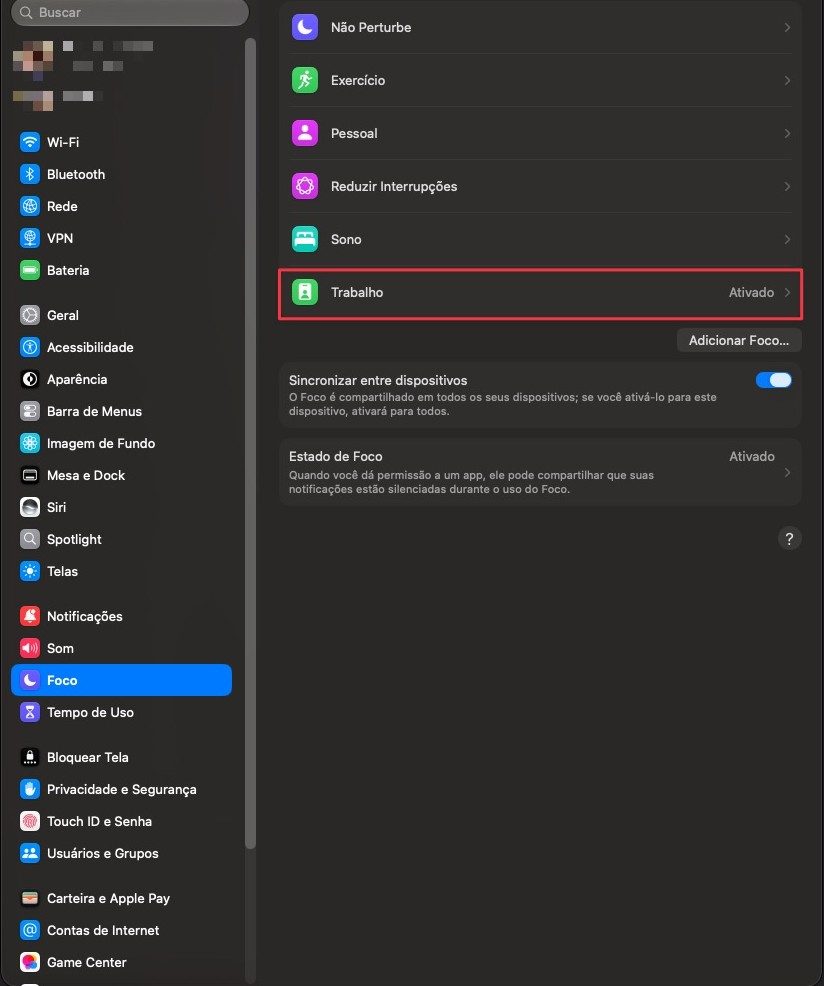The width and height of the screenshot is (824, 986).
Task: Expand the Reduzir Interrupções chevron
Action: pyautogui.click(x=787, y=186)
